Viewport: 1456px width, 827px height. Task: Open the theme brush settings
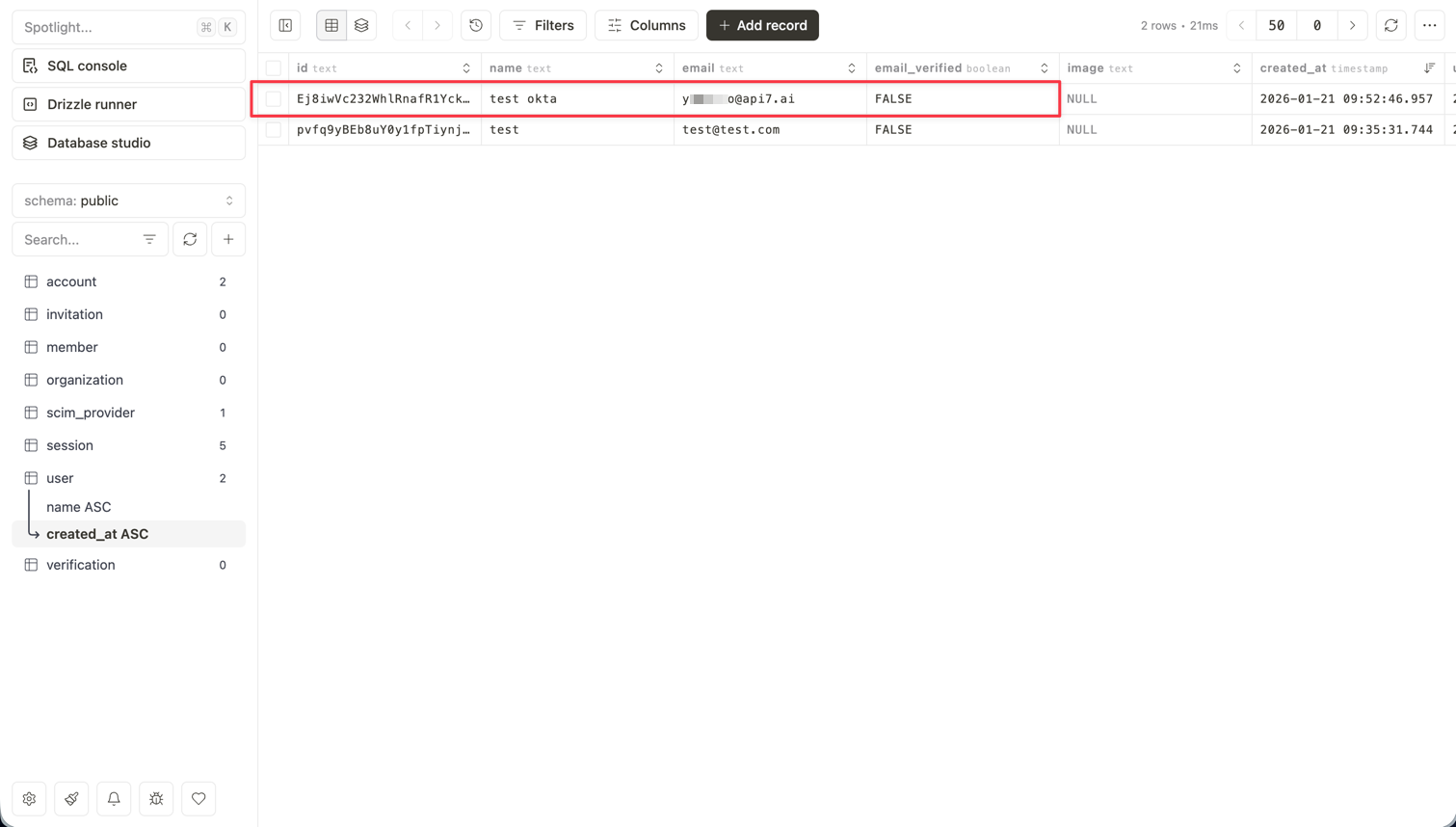(71, 798)
